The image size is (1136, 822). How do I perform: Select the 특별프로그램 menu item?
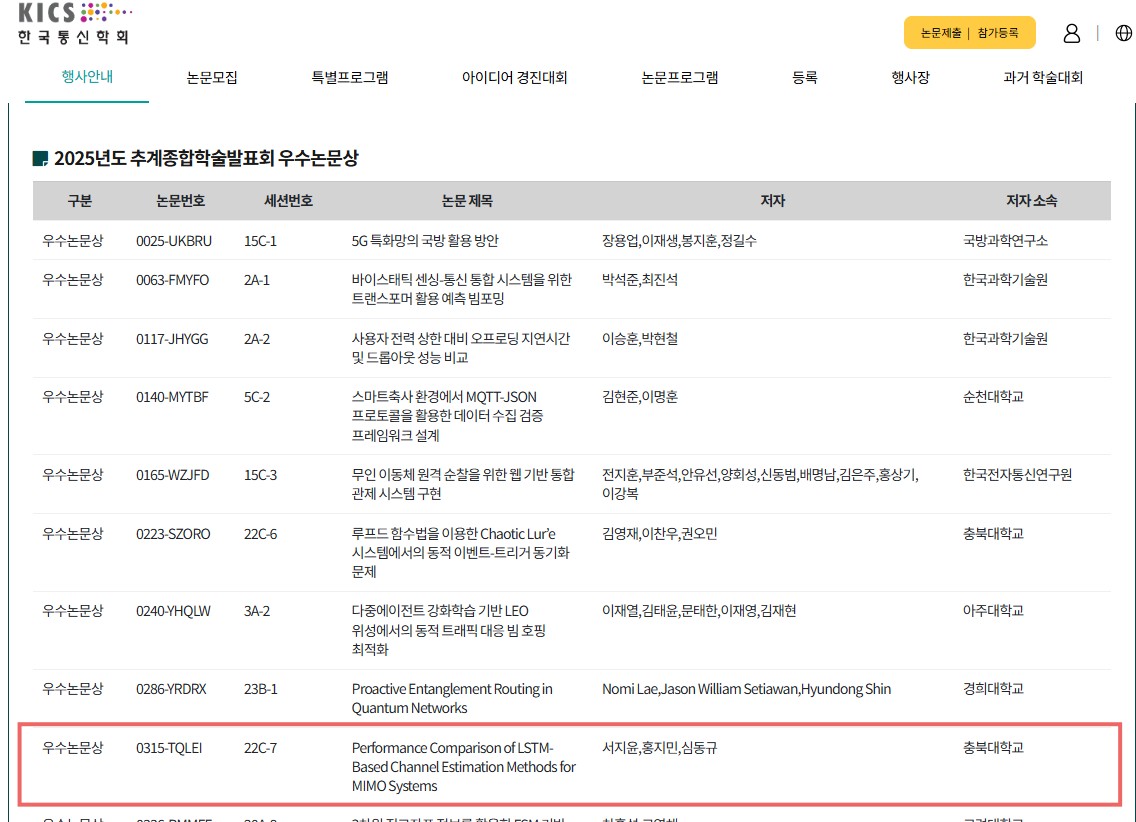[x=350, y=77]
